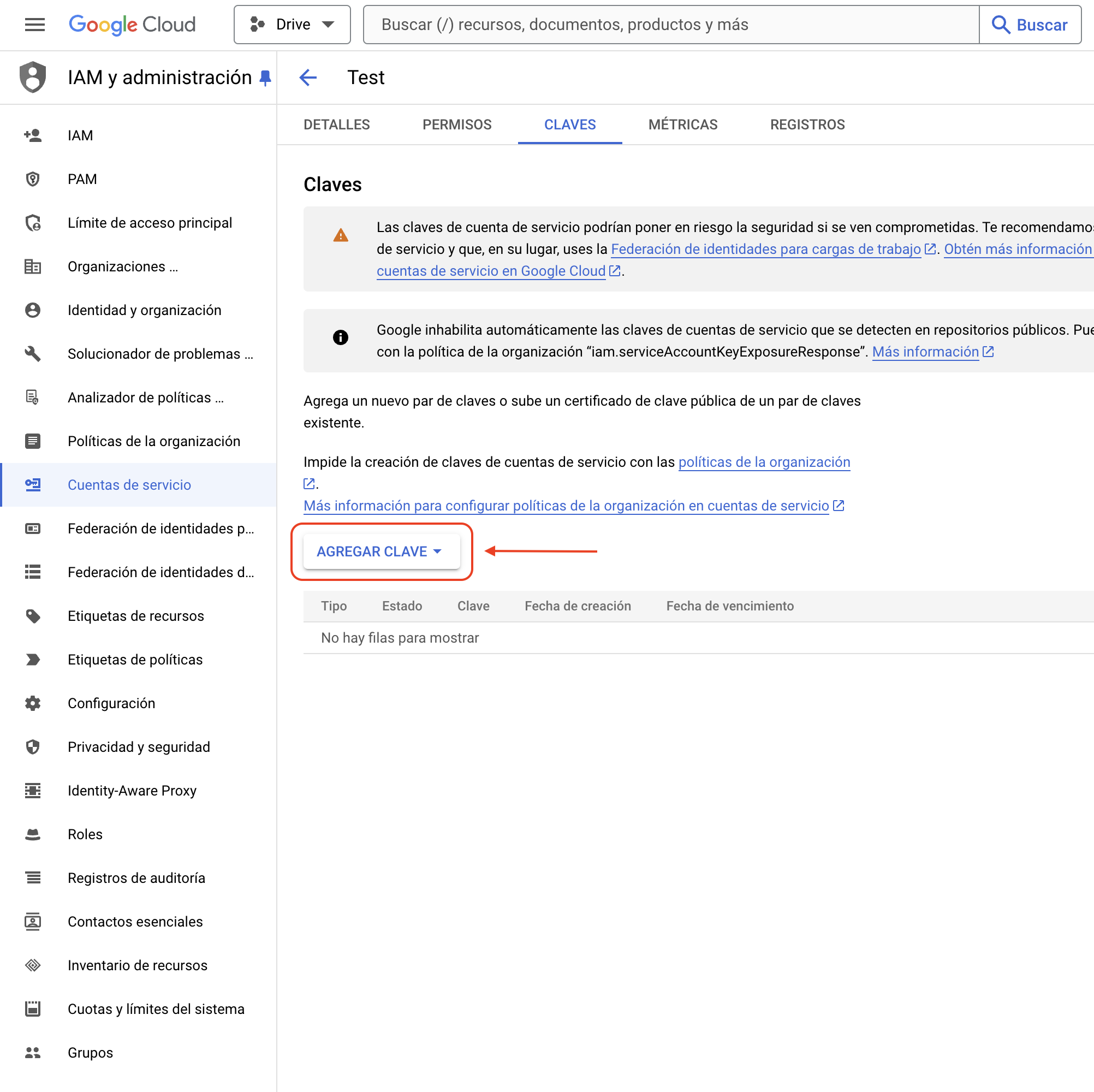Open the DETALLES tab

336,124
